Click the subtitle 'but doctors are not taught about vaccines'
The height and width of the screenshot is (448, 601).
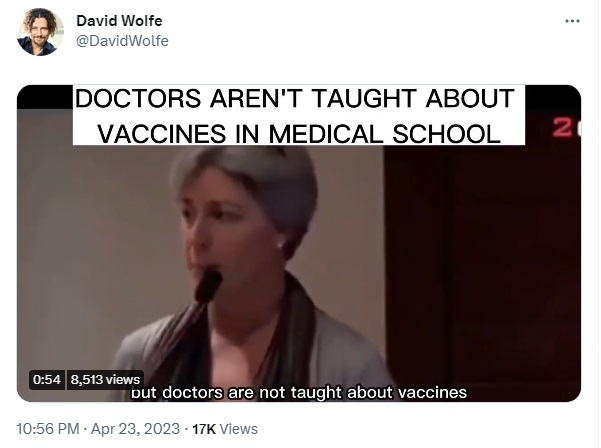pos(299,392)
